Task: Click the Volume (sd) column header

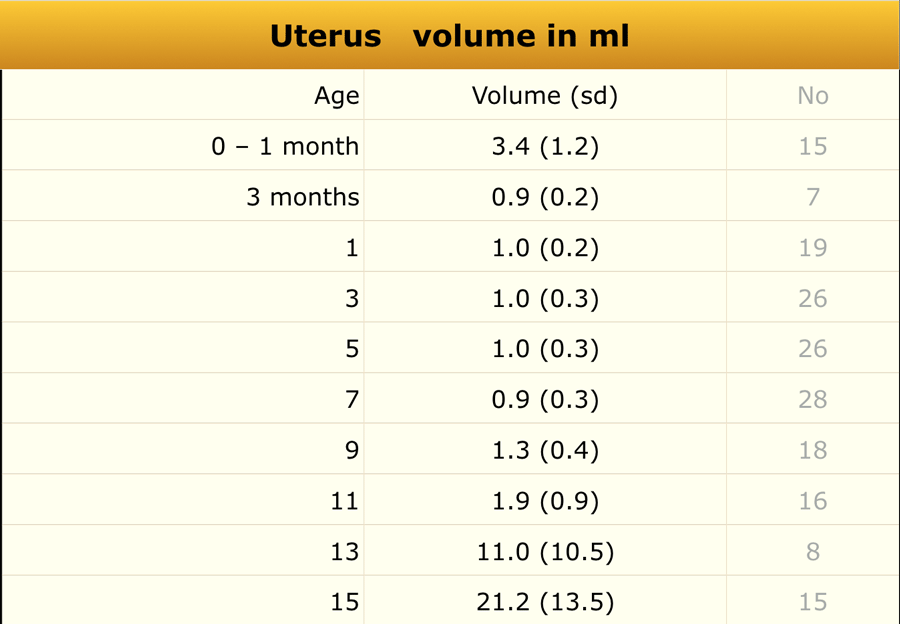Action: click(x=545, y=96)
